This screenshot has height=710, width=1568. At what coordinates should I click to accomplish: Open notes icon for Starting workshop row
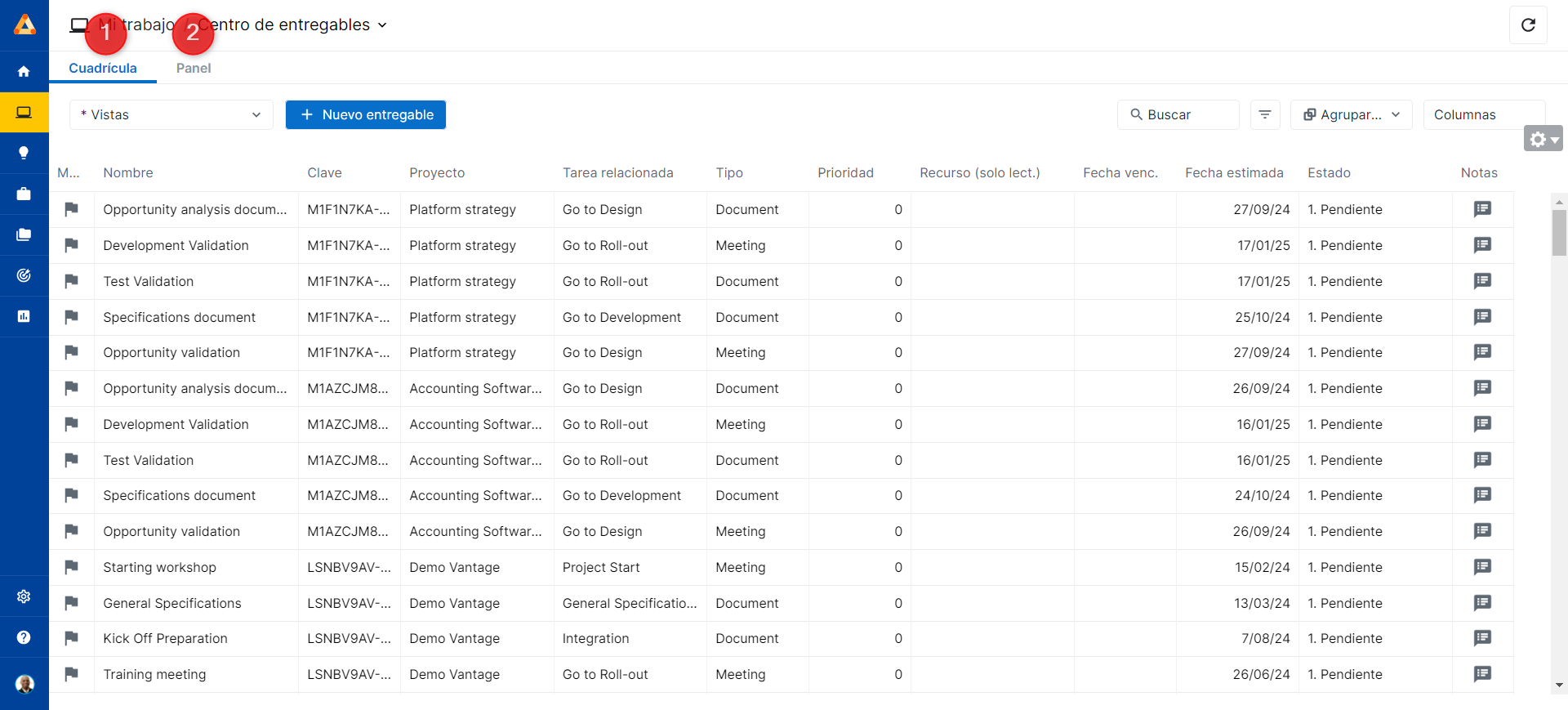coord(1481,567)
